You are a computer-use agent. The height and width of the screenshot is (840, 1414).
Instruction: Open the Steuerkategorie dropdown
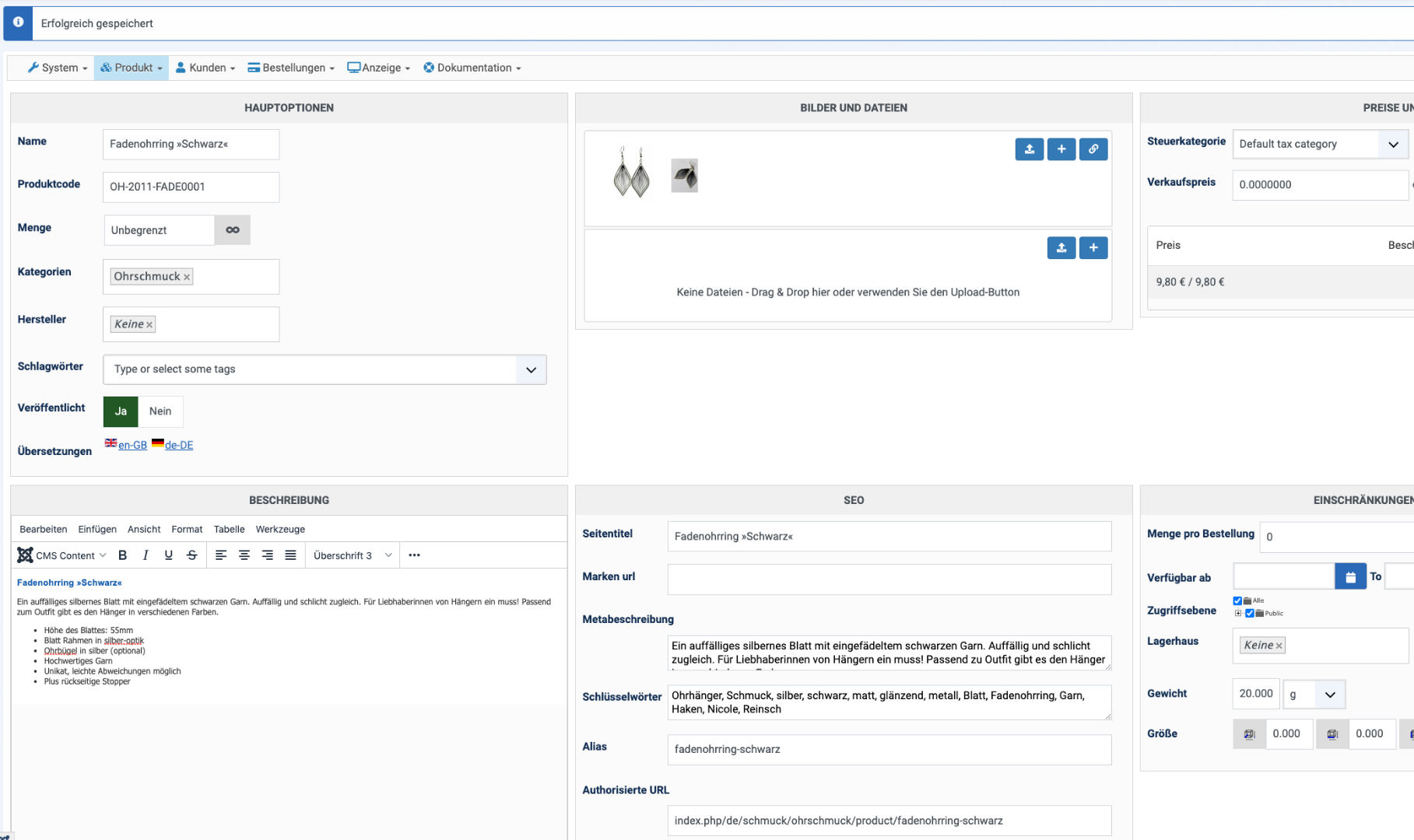point(1393,145)
